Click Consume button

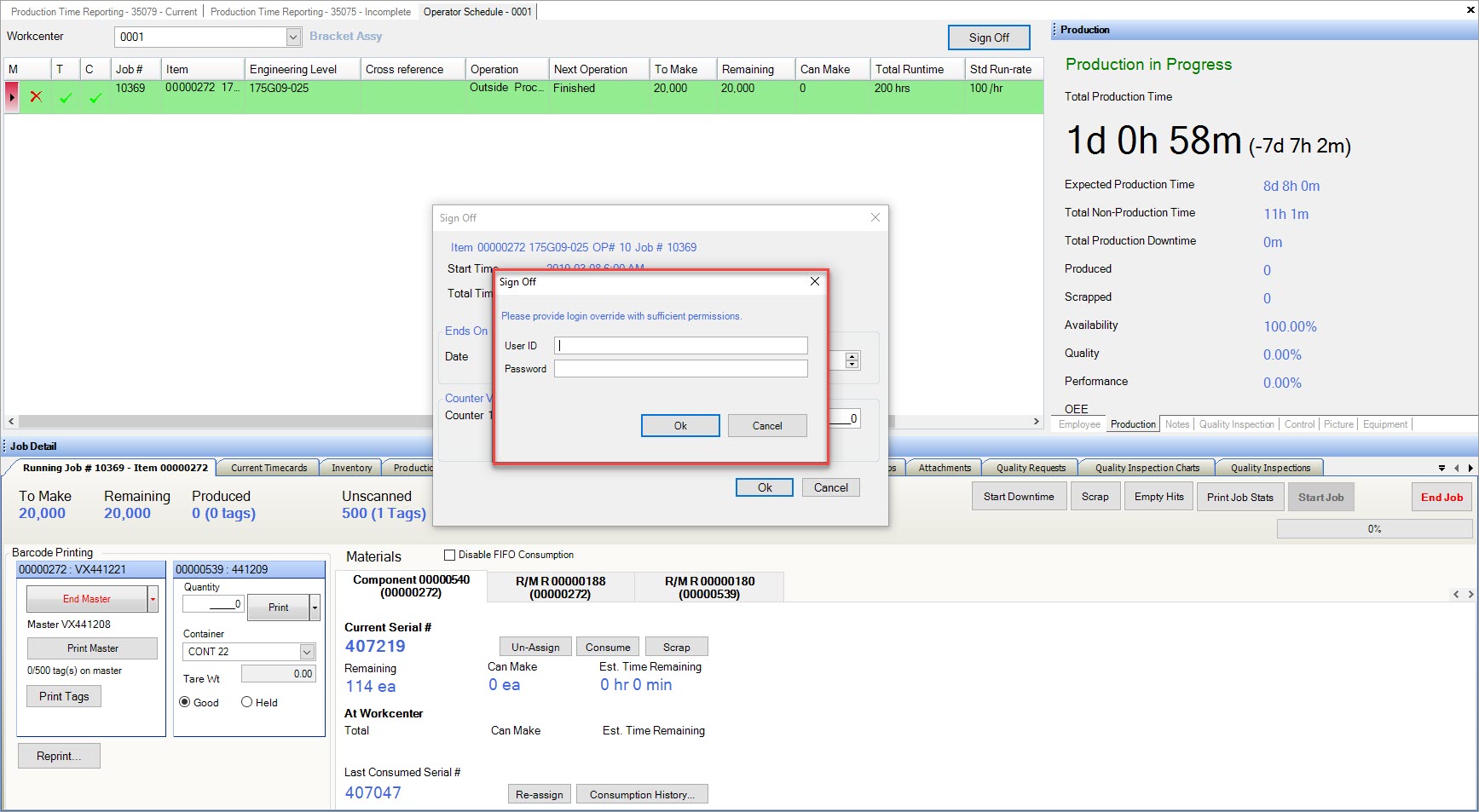(608, 647)
